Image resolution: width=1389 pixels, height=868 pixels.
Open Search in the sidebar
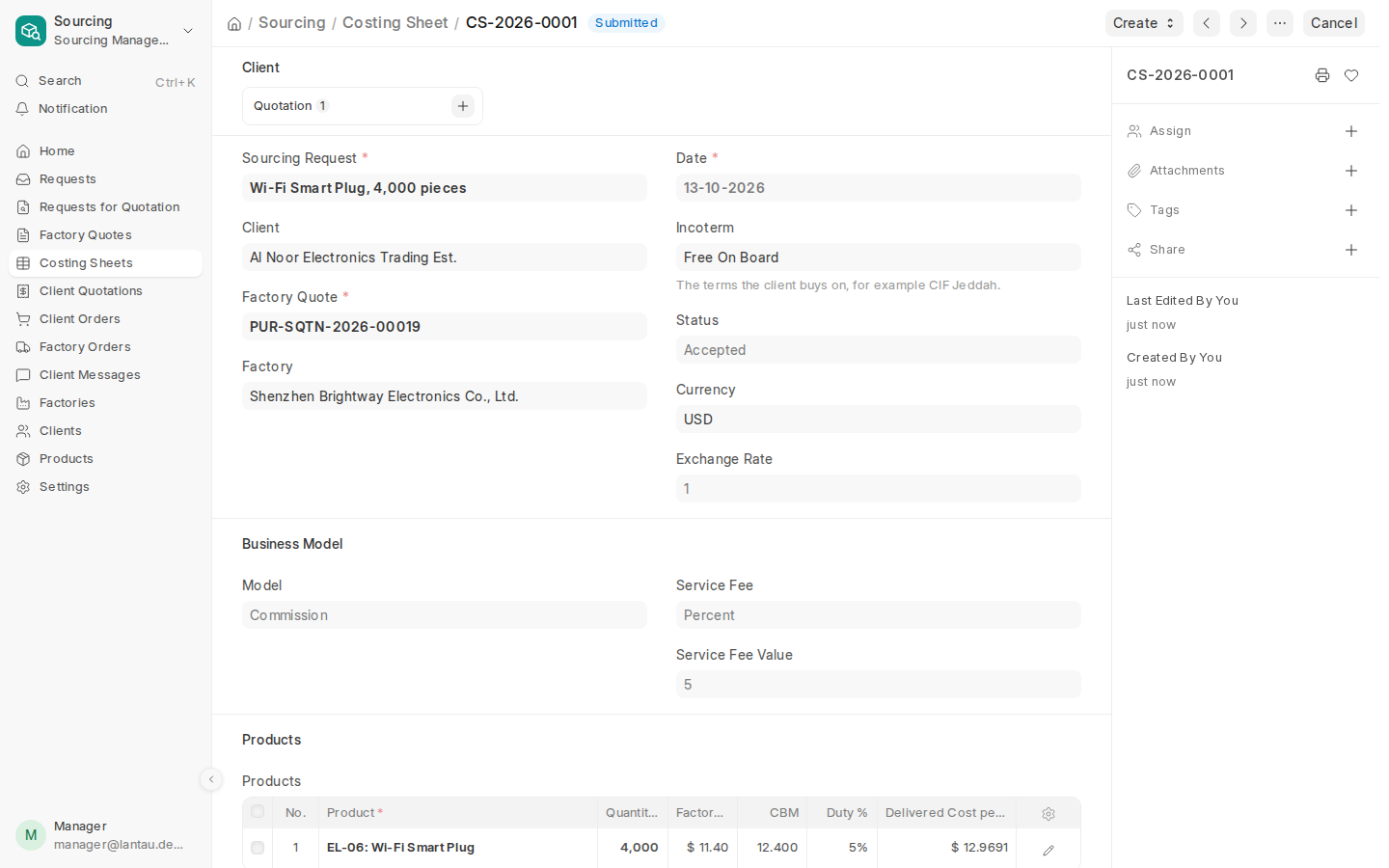pyautogui.click(x=106, y=81)
